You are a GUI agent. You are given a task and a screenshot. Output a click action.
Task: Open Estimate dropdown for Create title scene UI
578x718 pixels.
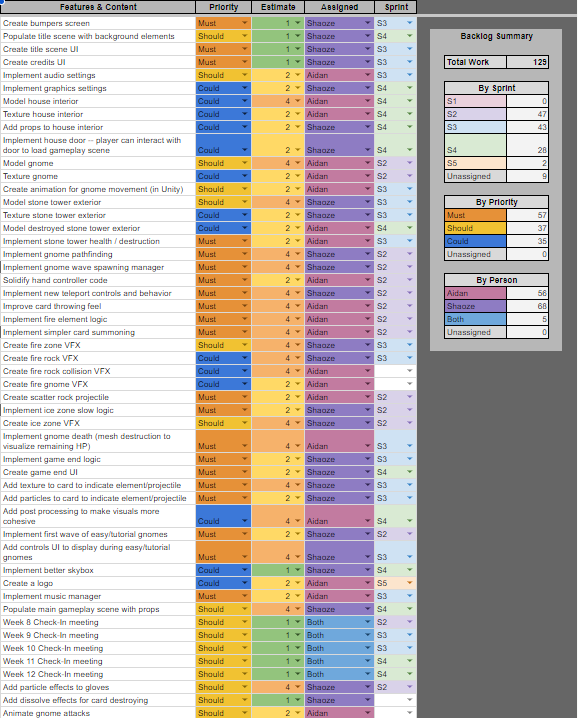[x=298, y=49]
